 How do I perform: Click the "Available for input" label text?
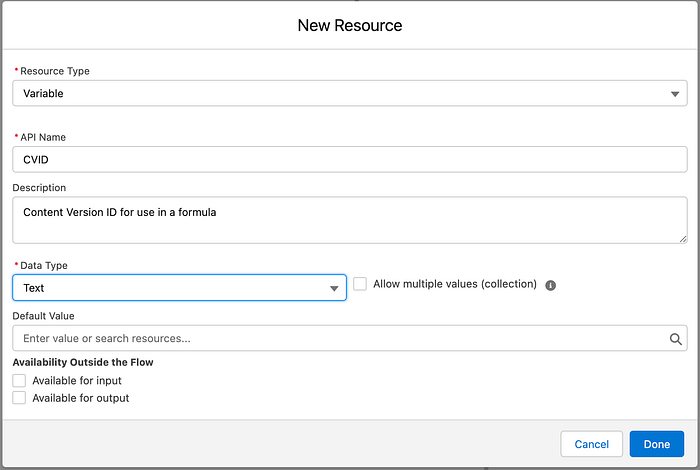coord(77,381)
